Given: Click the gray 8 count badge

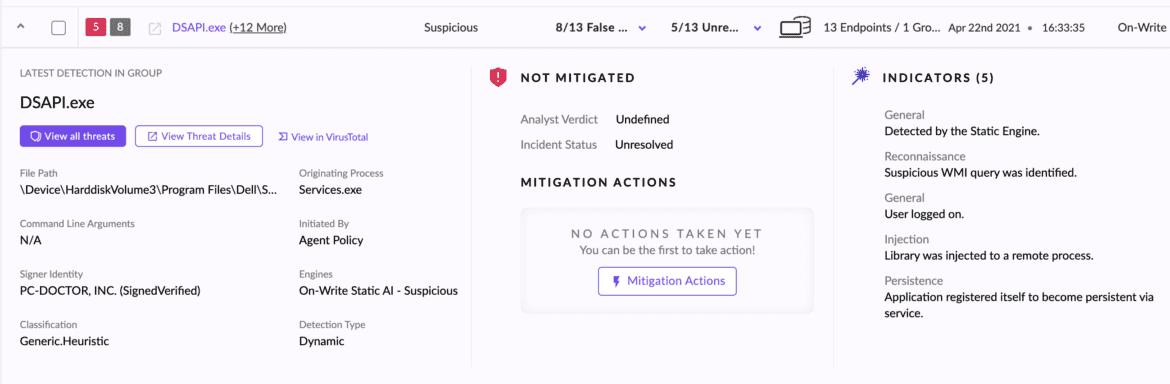Looking at the screenshot, I should pyautogui.click(x=120, y=28).
